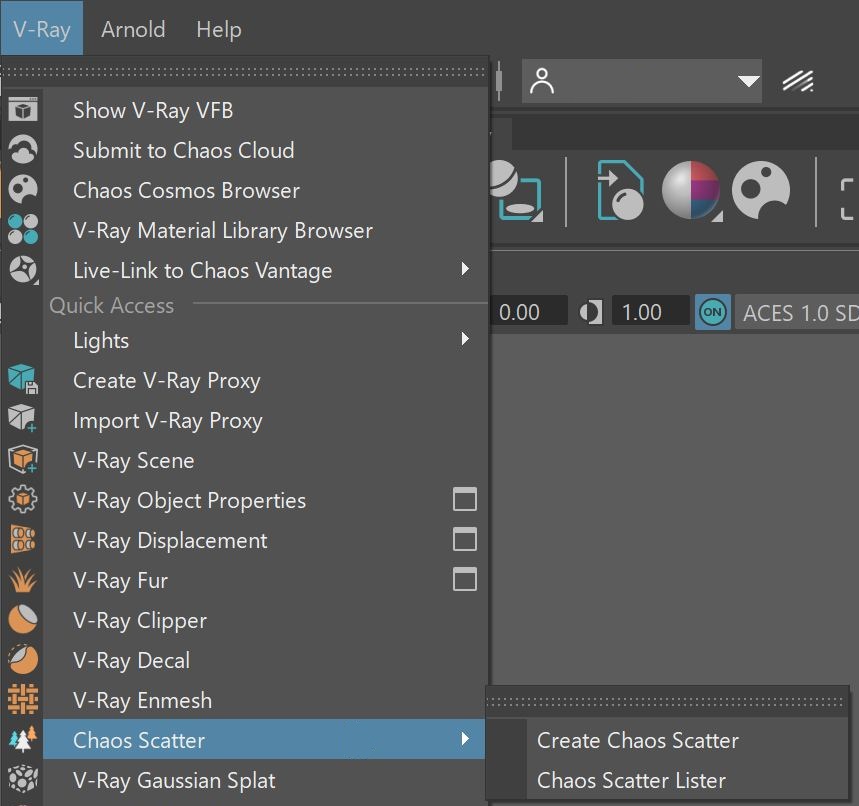This screenshot has width=859, height=806.
Task: Click the V-Ray Scene cube icon
Action: (22, 459)
